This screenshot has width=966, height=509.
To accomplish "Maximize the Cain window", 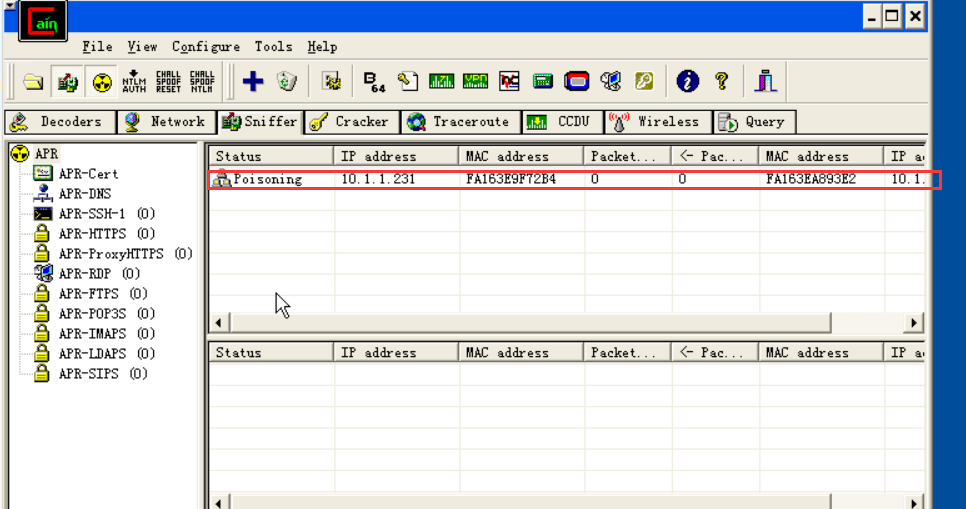I will coord(892,16).
